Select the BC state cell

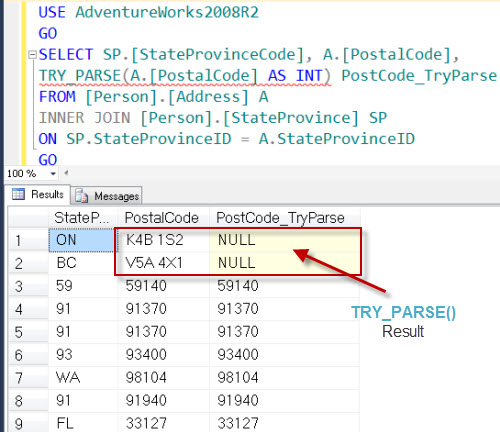click(82, 263)
